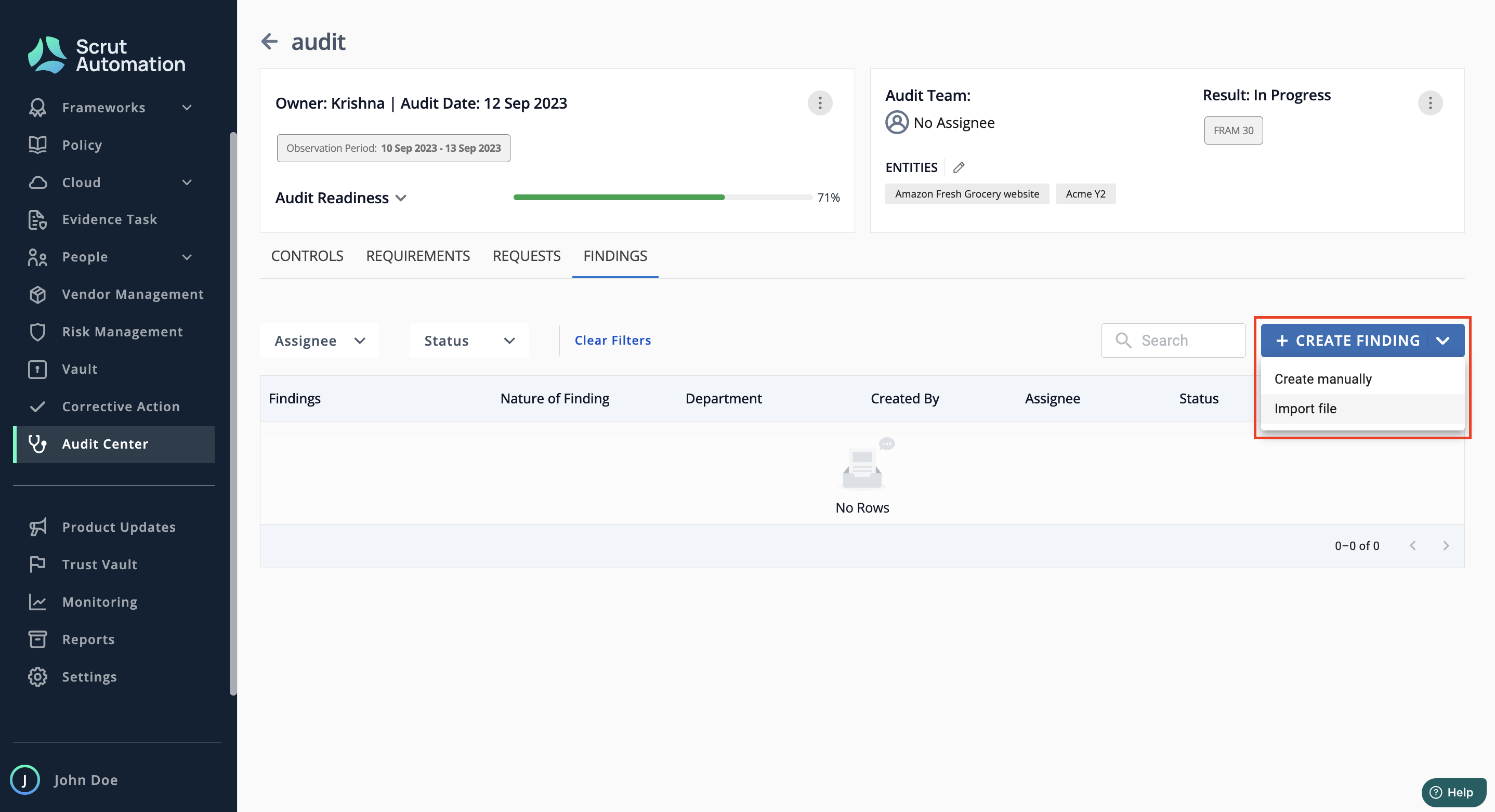Click the Risk Management shield icon

click(x=38, y=332)
